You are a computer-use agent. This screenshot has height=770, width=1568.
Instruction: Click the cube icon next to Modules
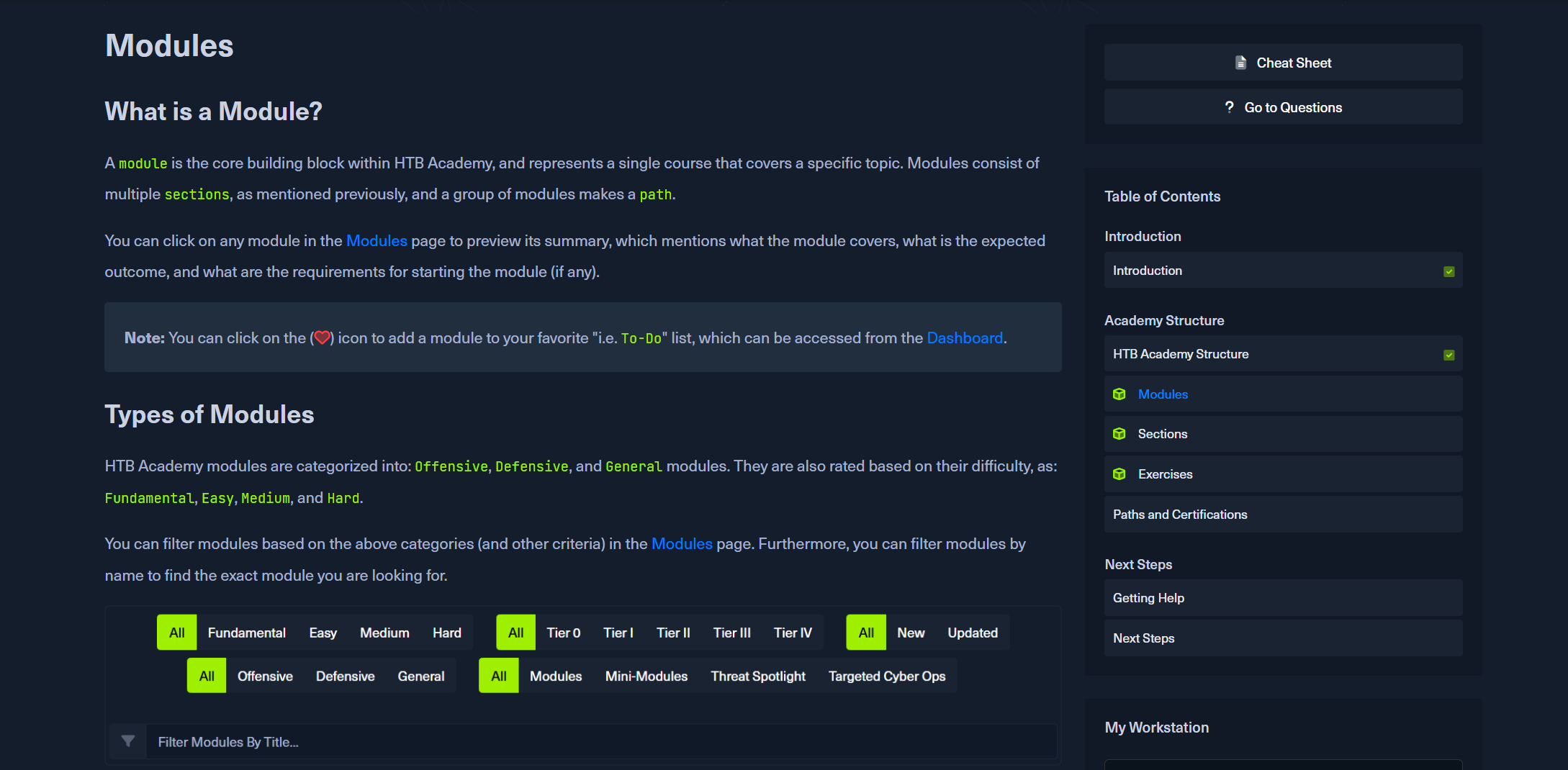point(1119,394)
